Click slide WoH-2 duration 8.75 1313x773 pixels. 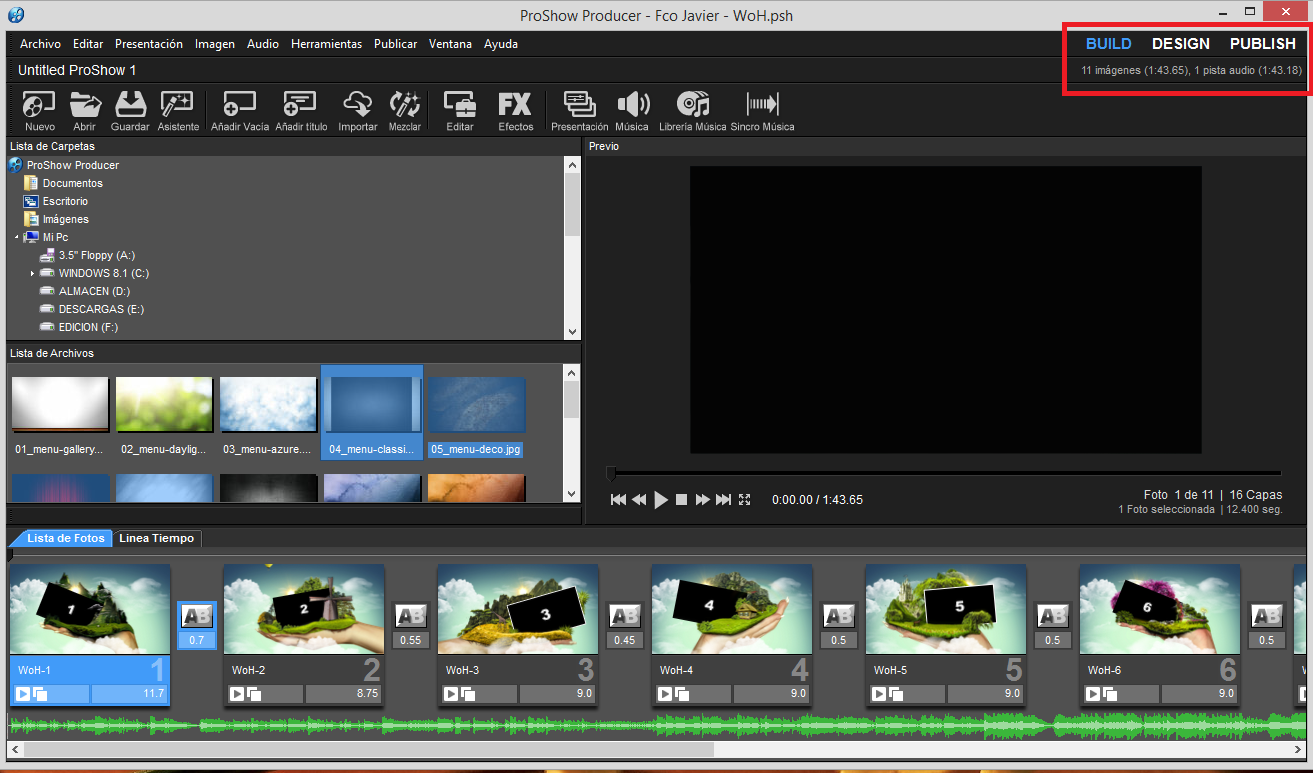pos(343,693)
